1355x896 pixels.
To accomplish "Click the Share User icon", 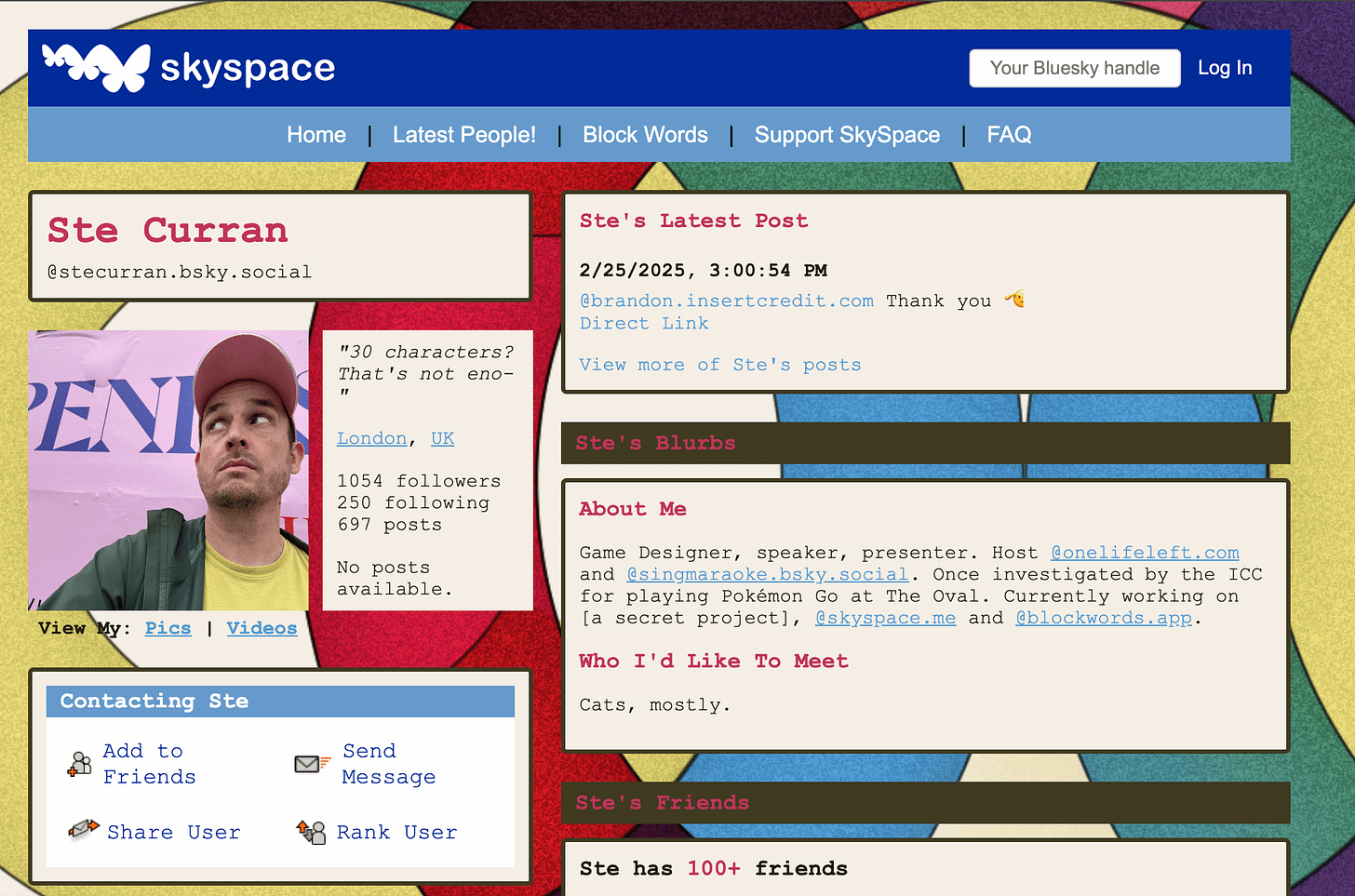I will click(x=84, y=829).
